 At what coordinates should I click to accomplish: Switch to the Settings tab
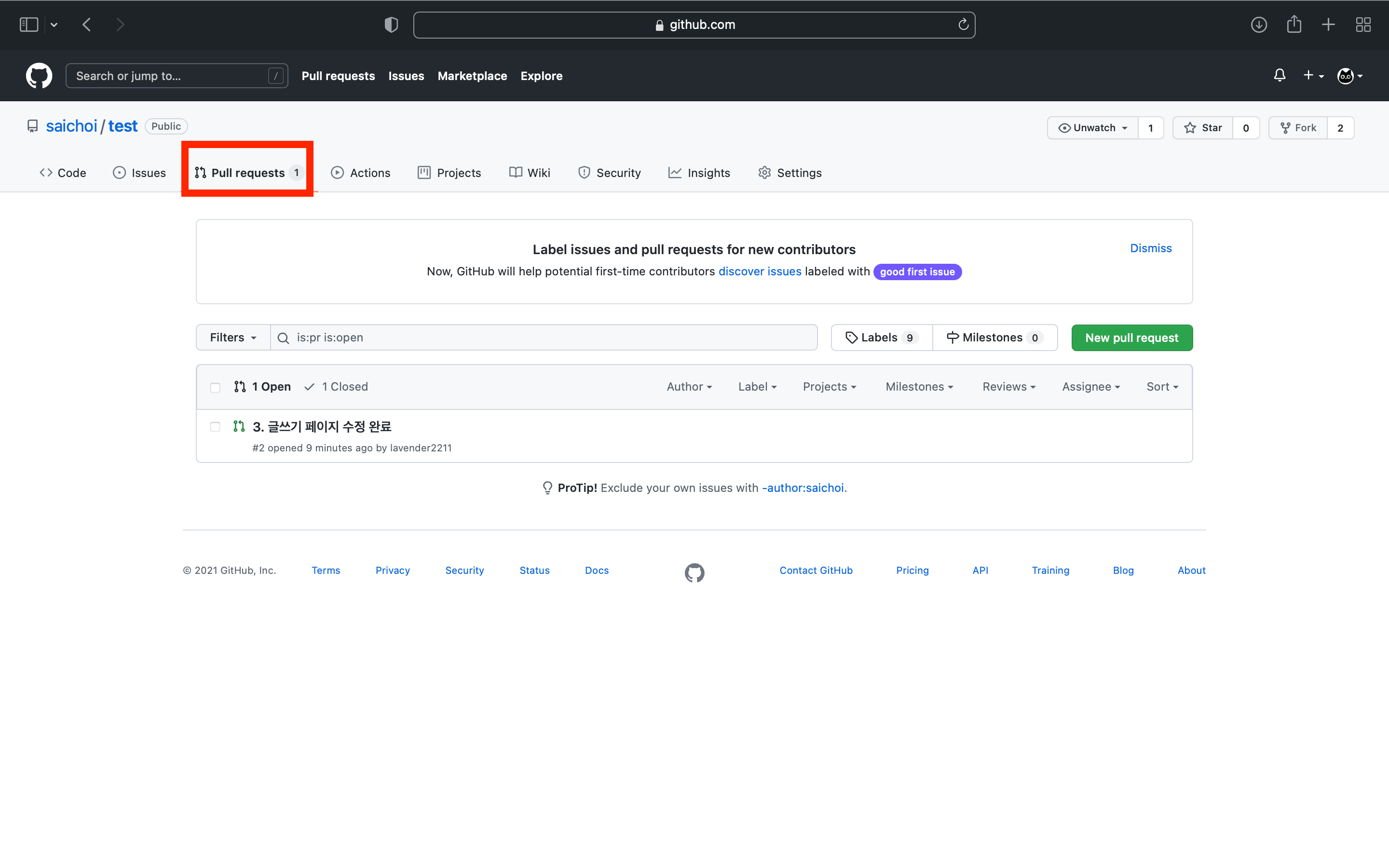[790, 173]
